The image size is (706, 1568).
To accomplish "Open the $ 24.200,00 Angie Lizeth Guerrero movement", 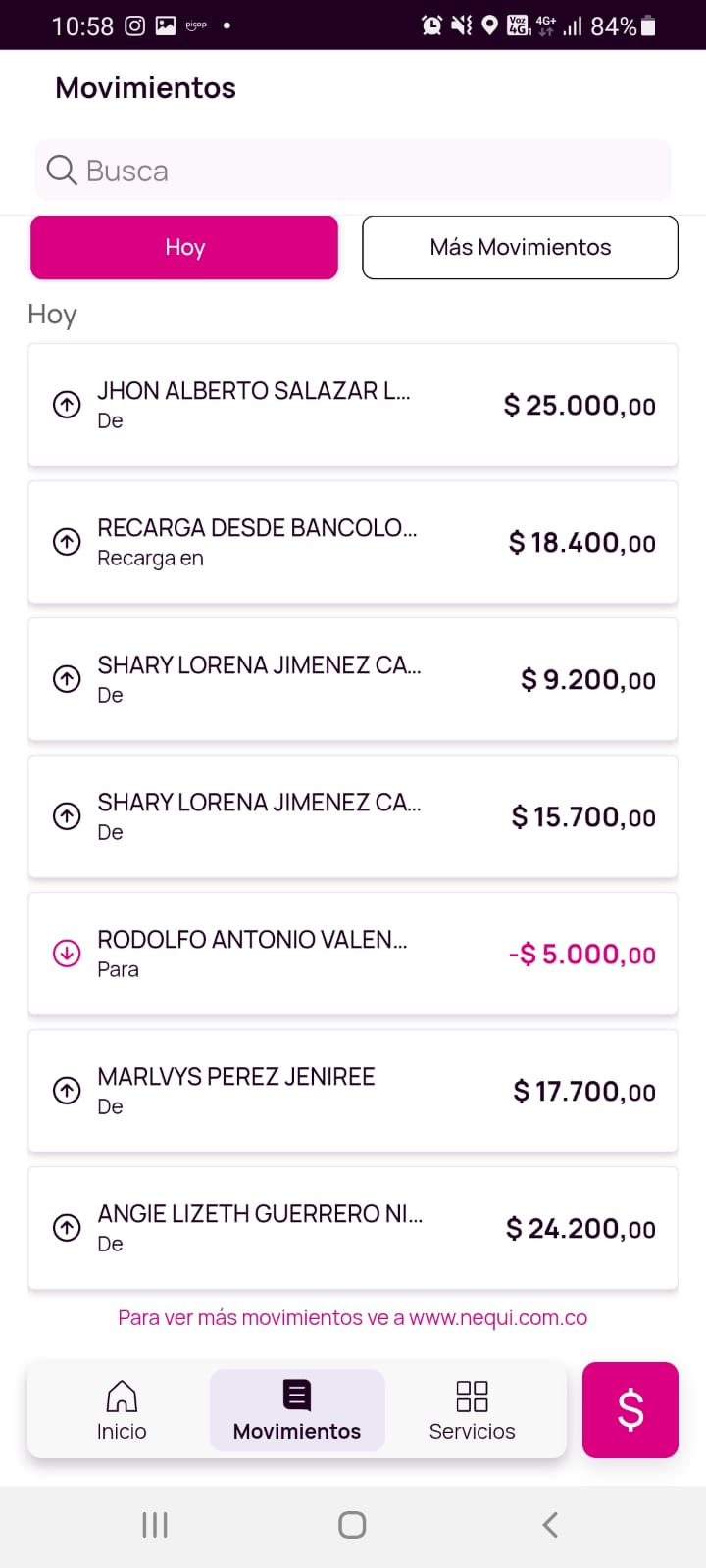I will tap(353, 1228).
